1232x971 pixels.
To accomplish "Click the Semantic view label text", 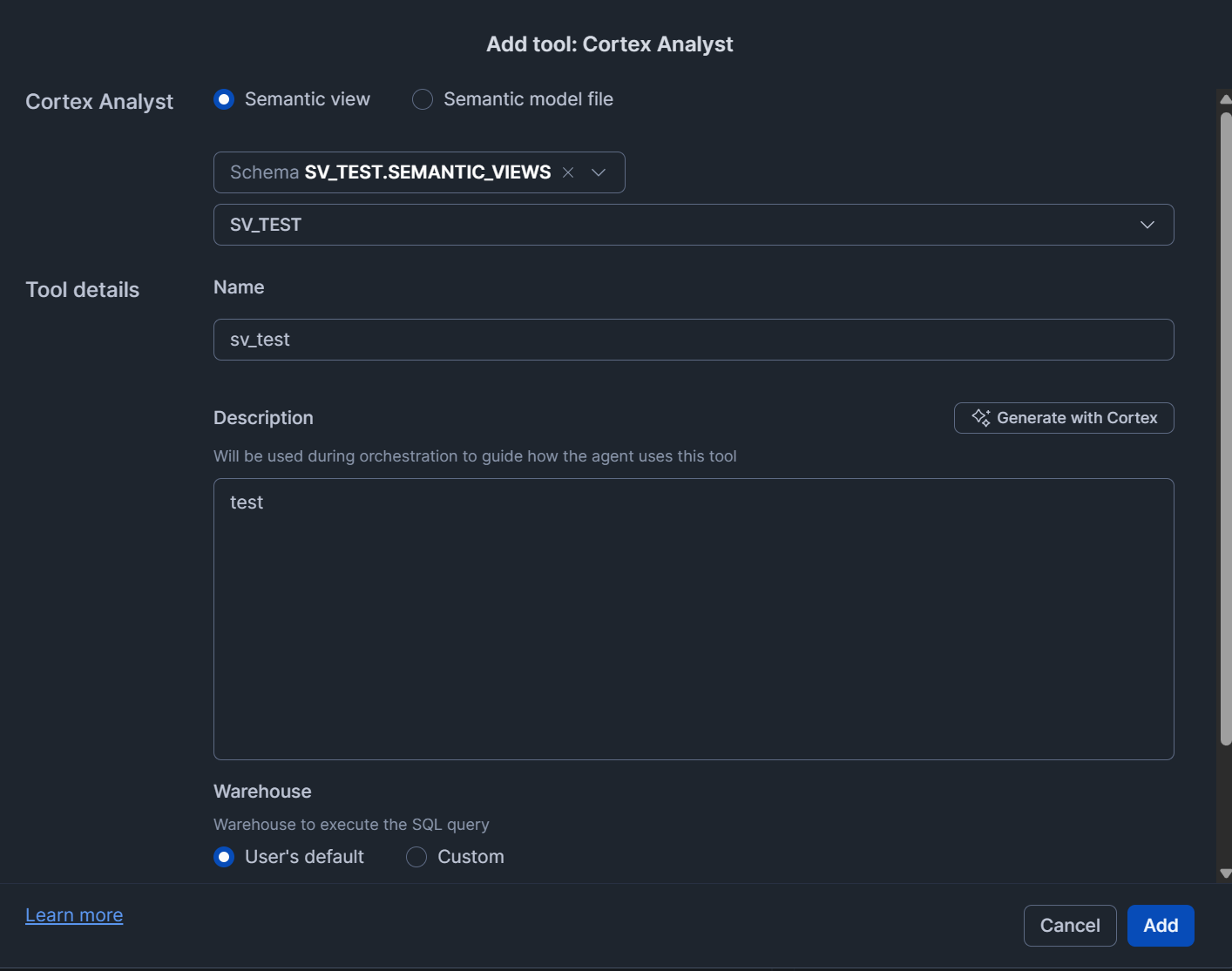I will click(308, 99).
